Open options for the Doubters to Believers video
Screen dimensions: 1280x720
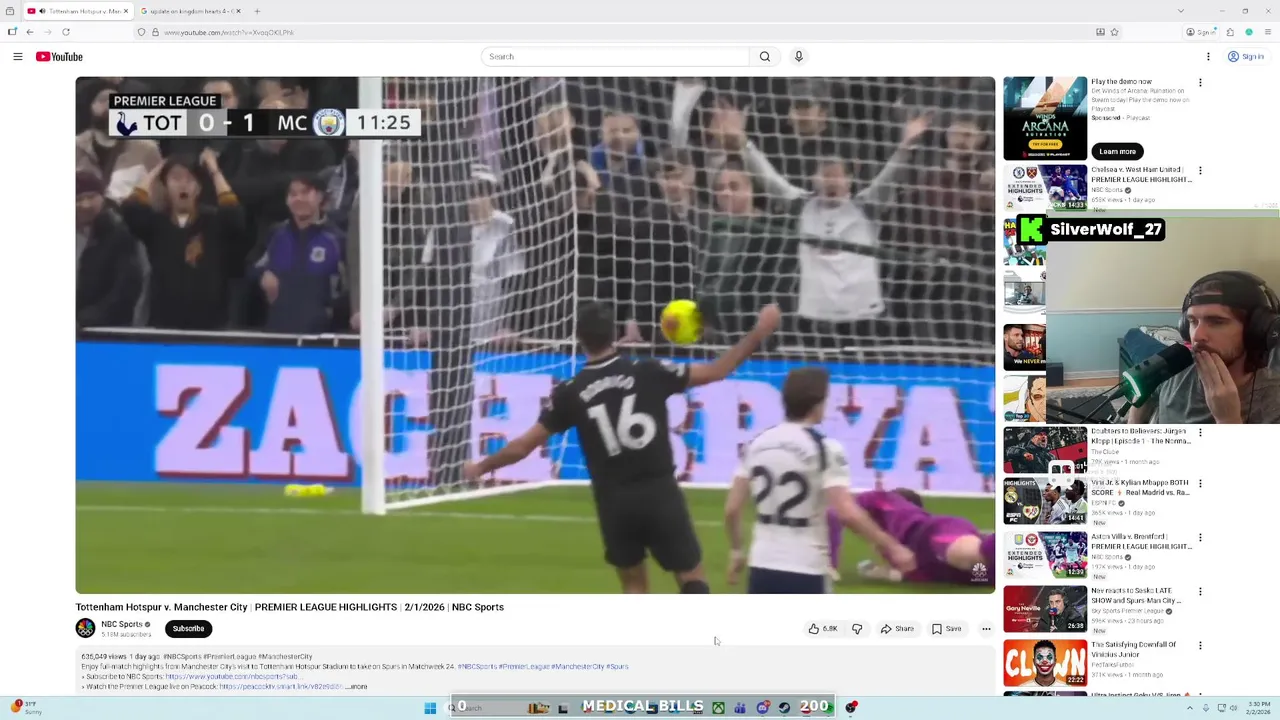pos(1200,433)
